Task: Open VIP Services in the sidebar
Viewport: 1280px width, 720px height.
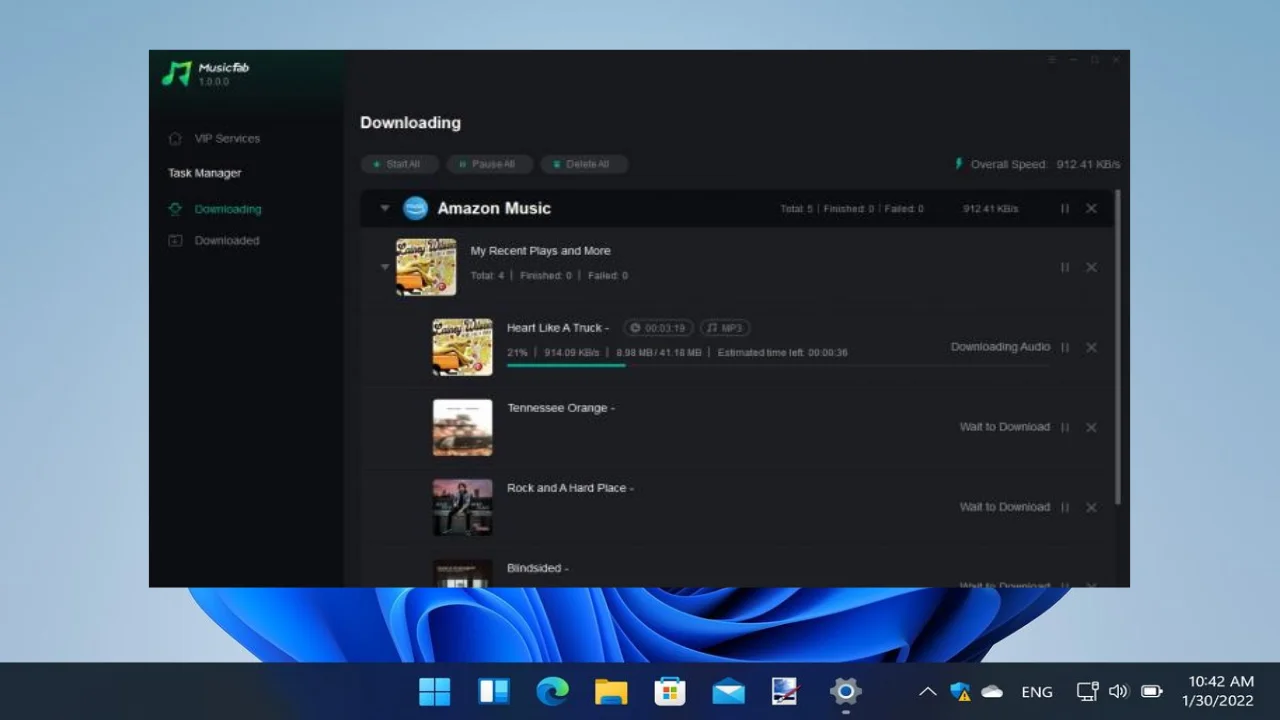Action: (215, 138)
